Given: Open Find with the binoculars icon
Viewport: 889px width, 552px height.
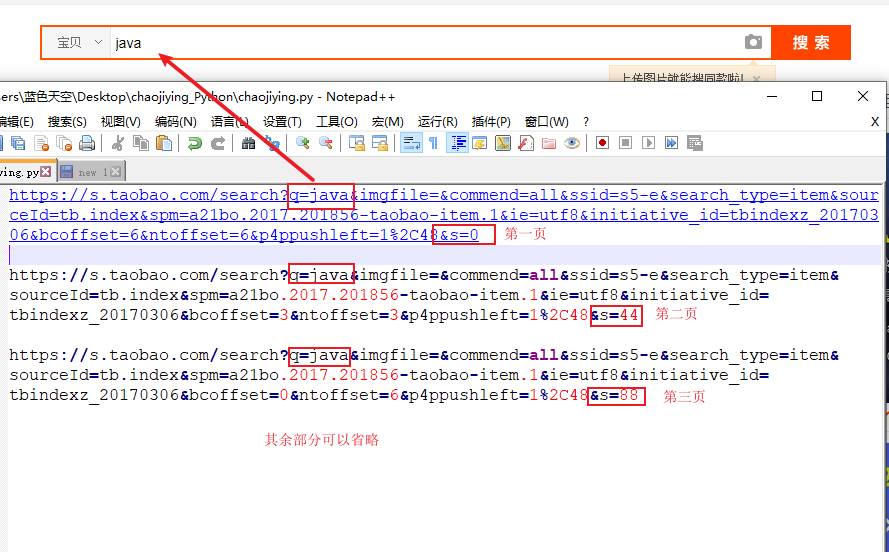Looking at the screenshot, I should click(x=248, y=143).
